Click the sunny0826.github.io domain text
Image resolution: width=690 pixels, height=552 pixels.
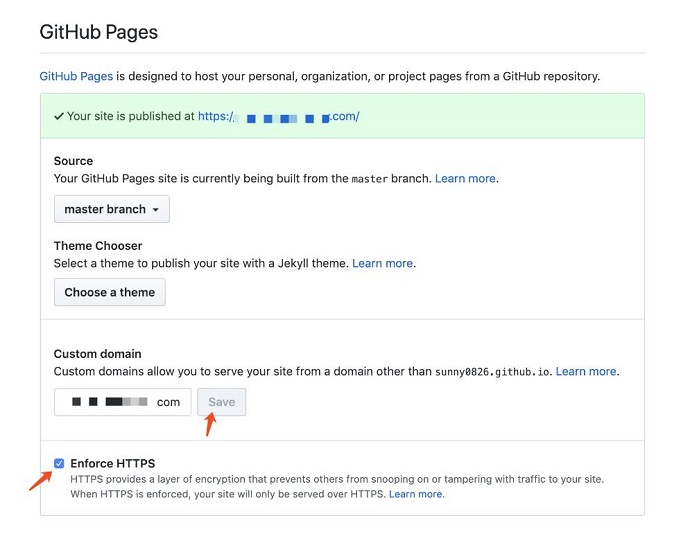[492, 371]
